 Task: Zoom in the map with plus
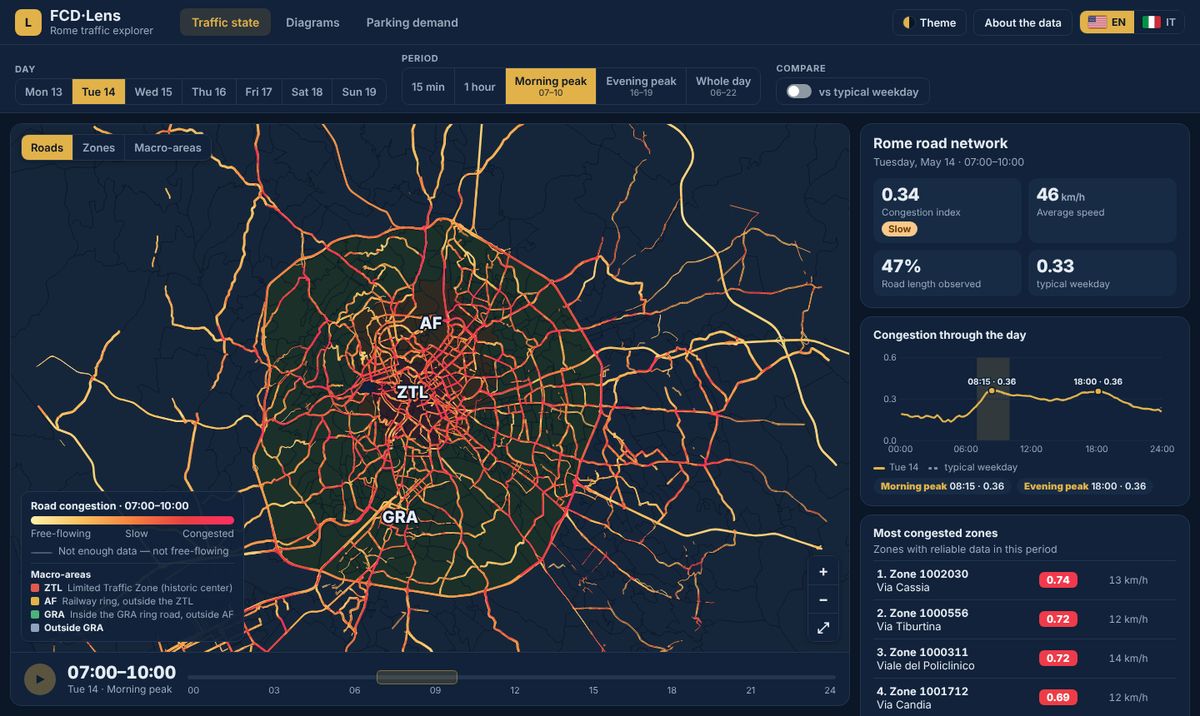pyautogui.click(x=823, y=572)
